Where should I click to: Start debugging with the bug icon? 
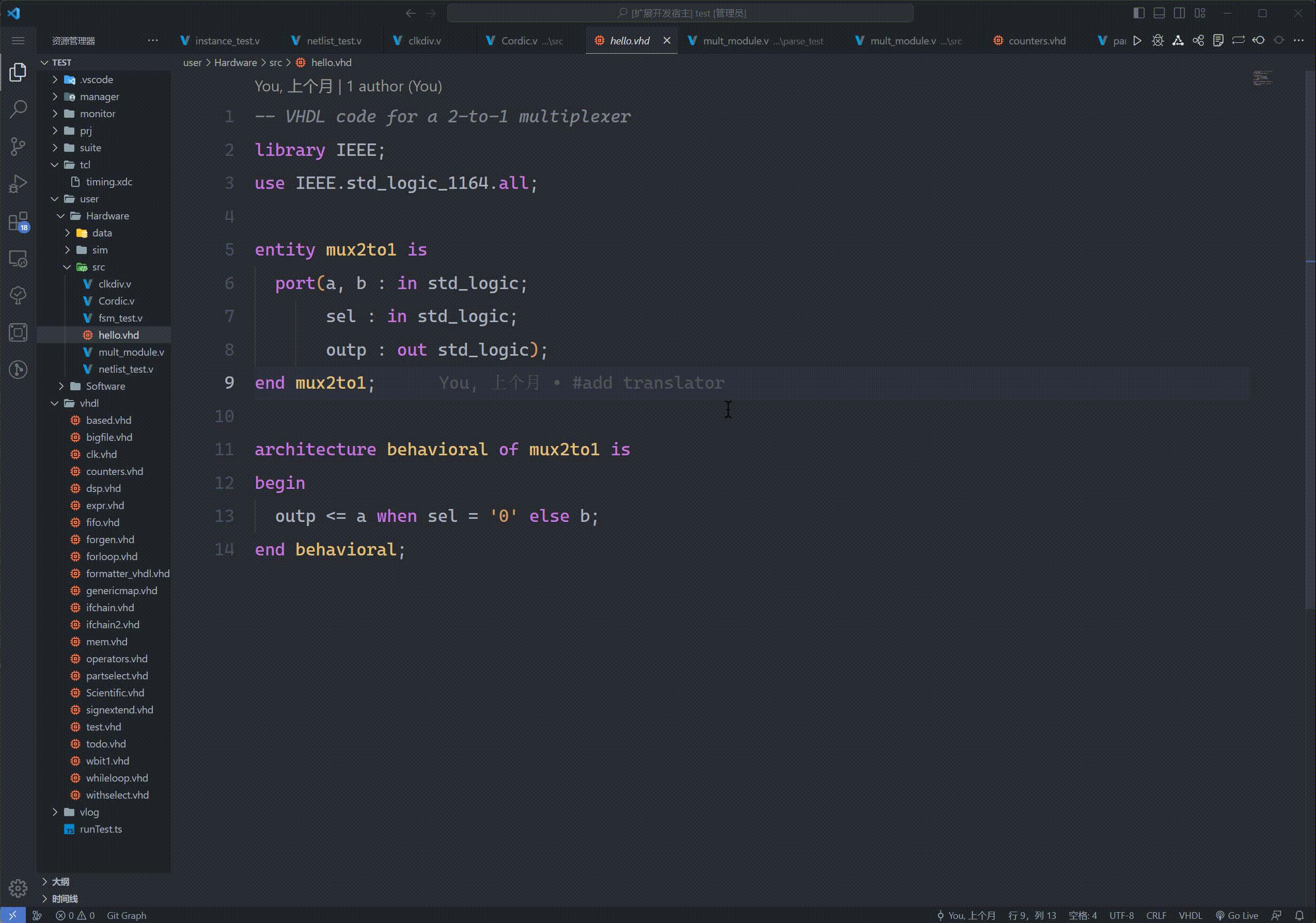1158,40
